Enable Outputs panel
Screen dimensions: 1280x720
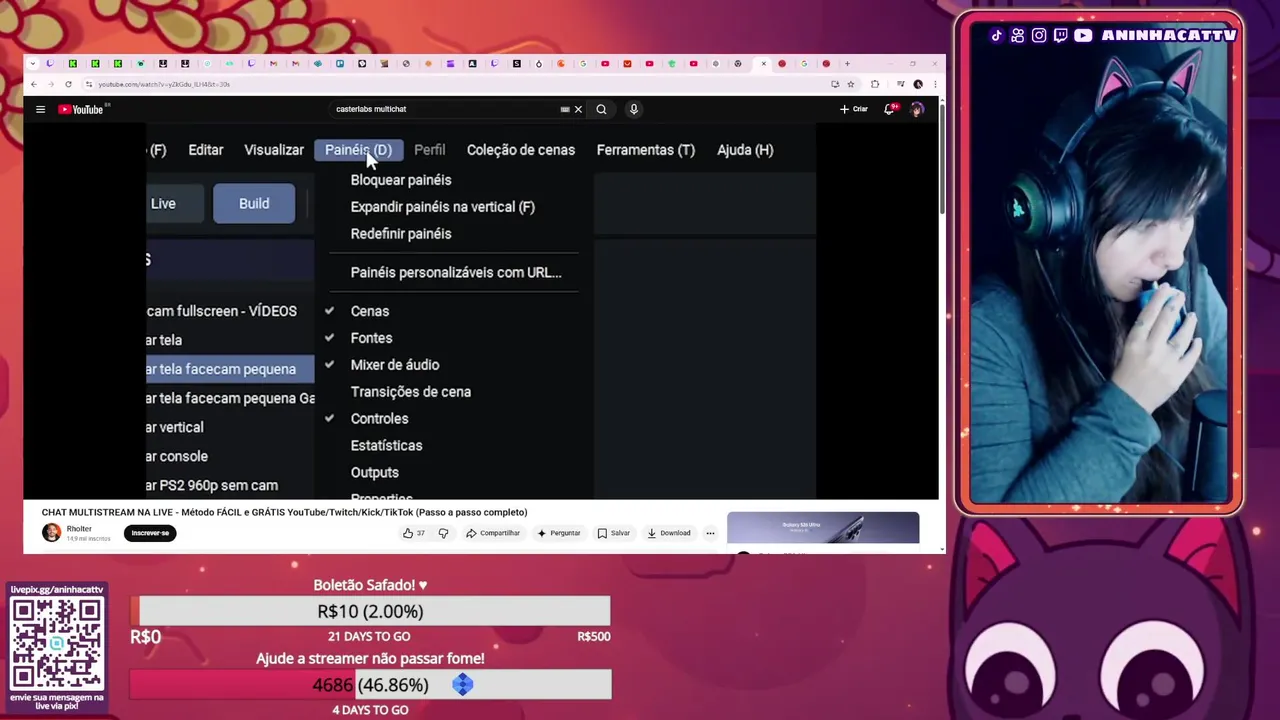[374, 473]
